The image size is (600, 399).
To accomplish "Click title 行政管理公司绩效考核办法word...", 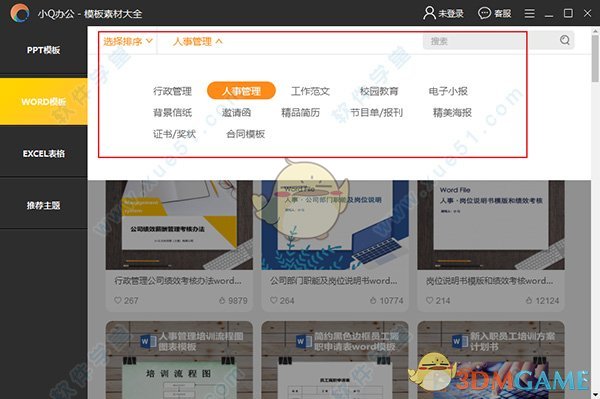I will [178, 281].
